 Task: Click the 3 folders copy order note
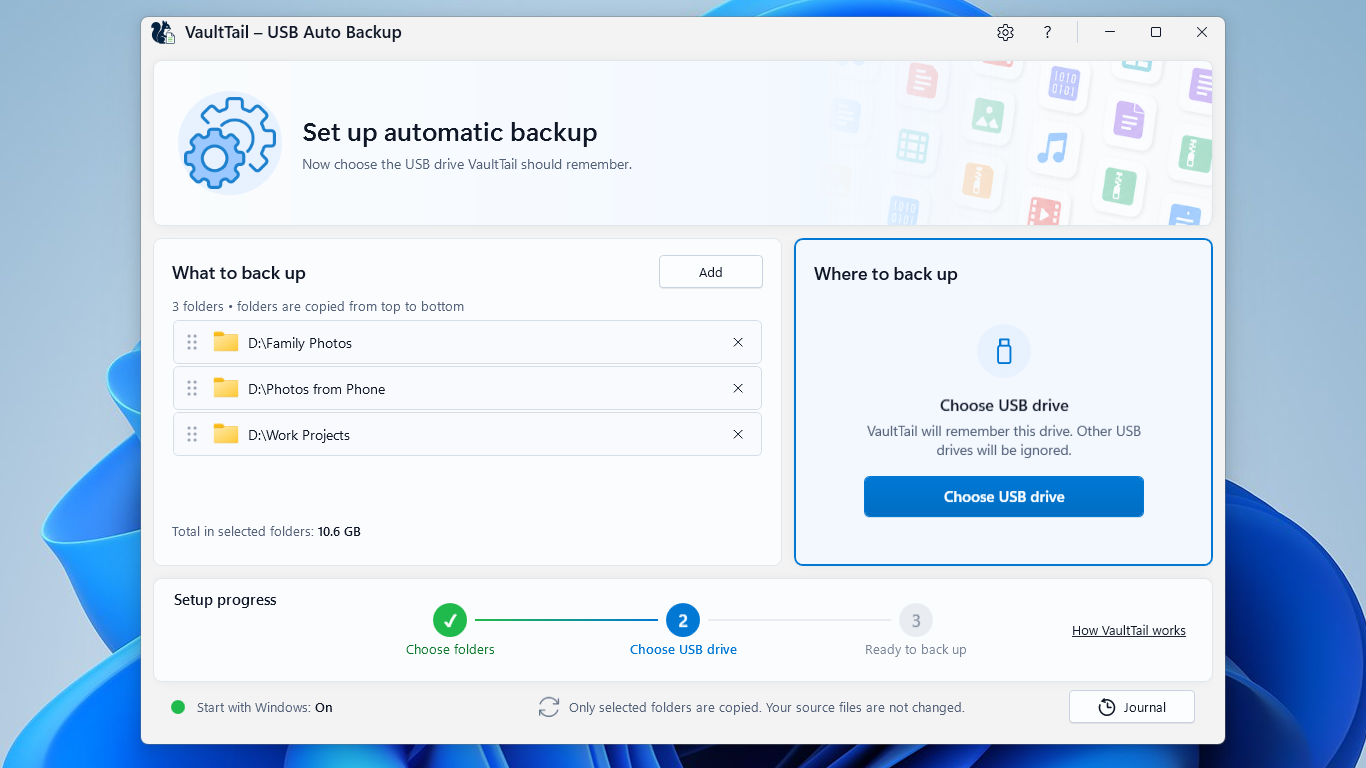[x=318, y=306]
